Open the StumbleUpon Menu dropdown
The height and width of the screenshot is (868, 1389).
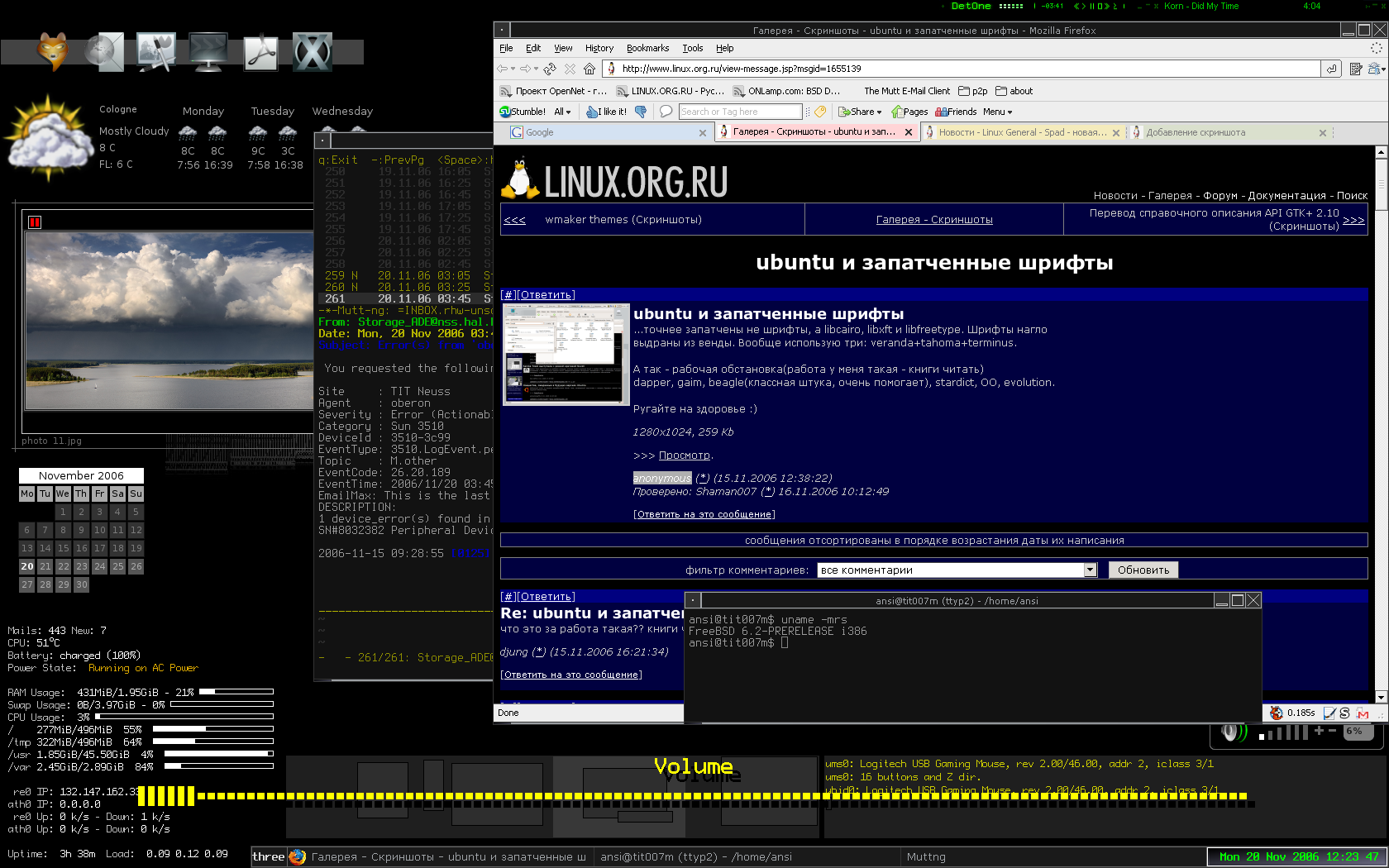click(997, 112)
